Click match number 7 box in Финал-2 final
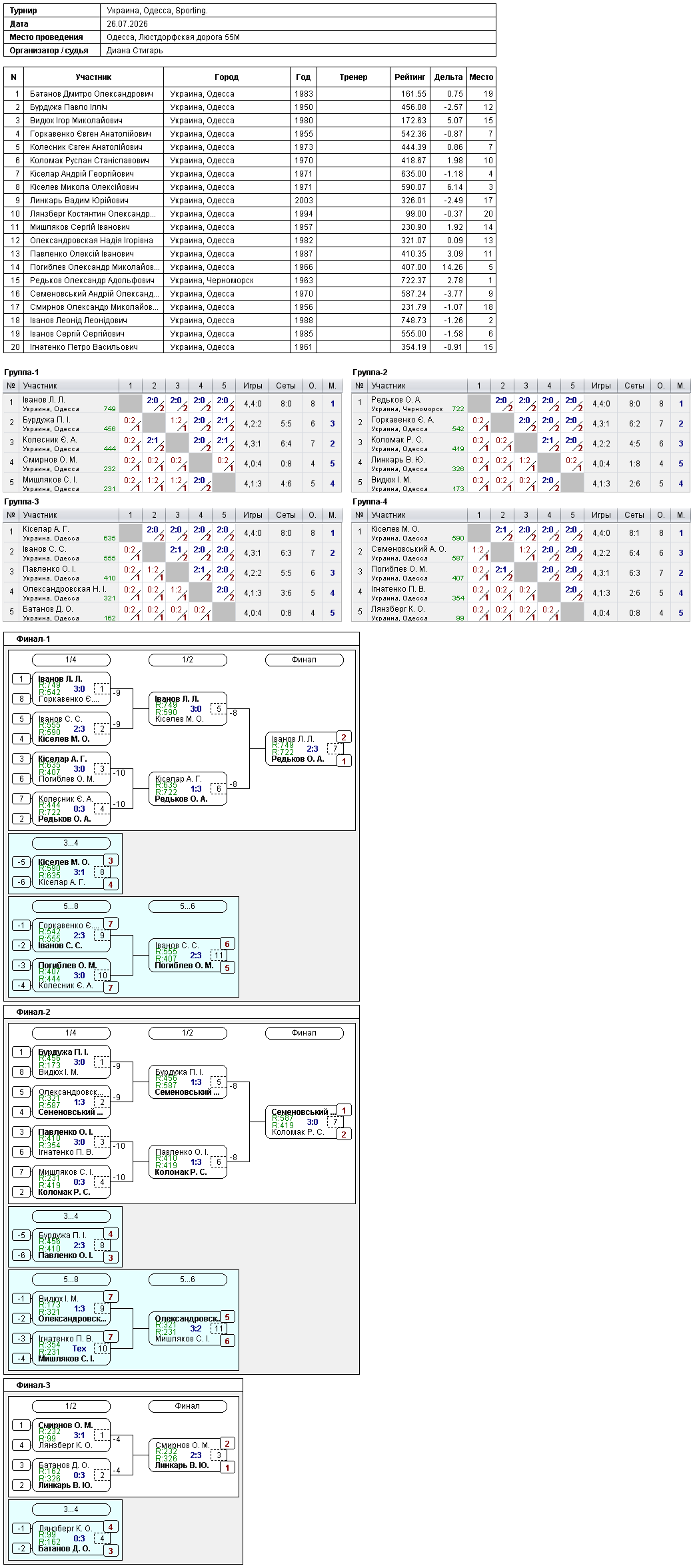This screenshot has width=697, height=1568. [335, 1122]
